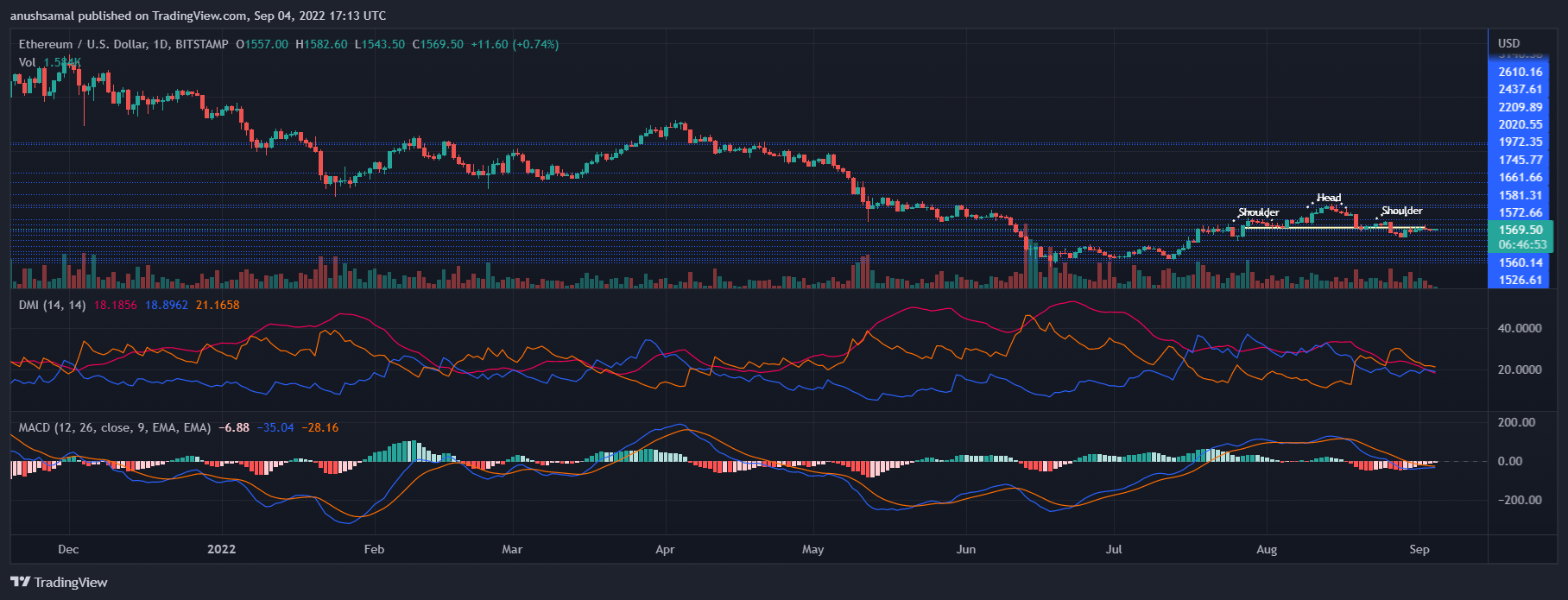Click the USD currency label on price axis

click(1509, 43)
